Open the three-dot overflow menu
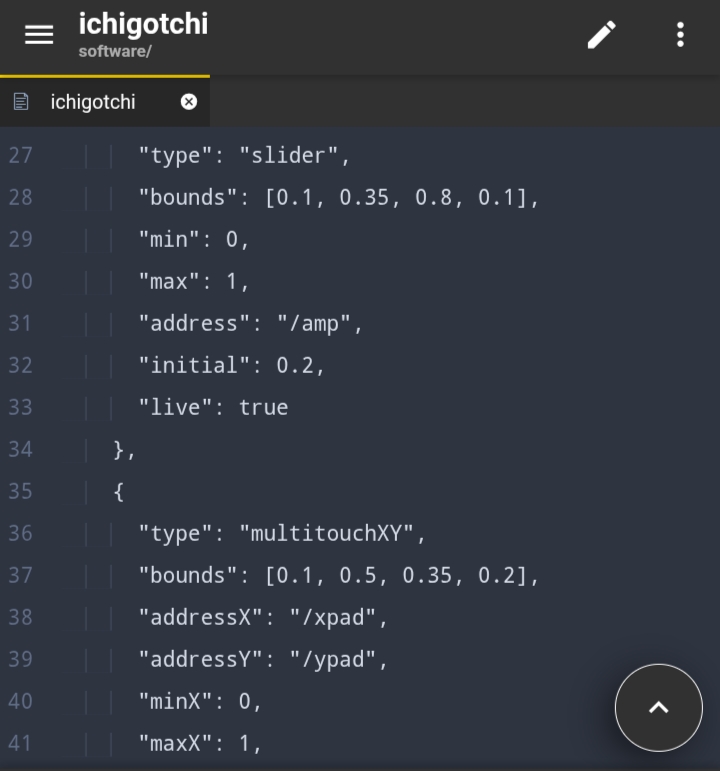 tap(680, 34)
